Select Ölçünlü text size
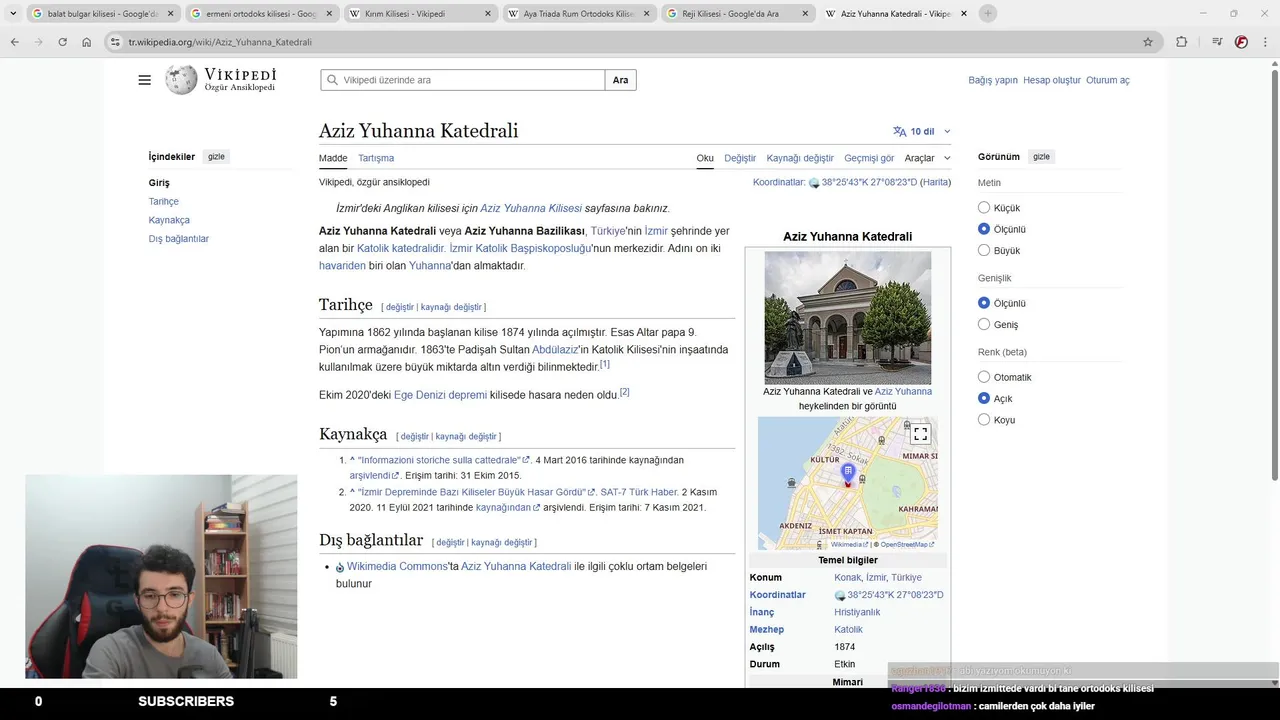 984,229
